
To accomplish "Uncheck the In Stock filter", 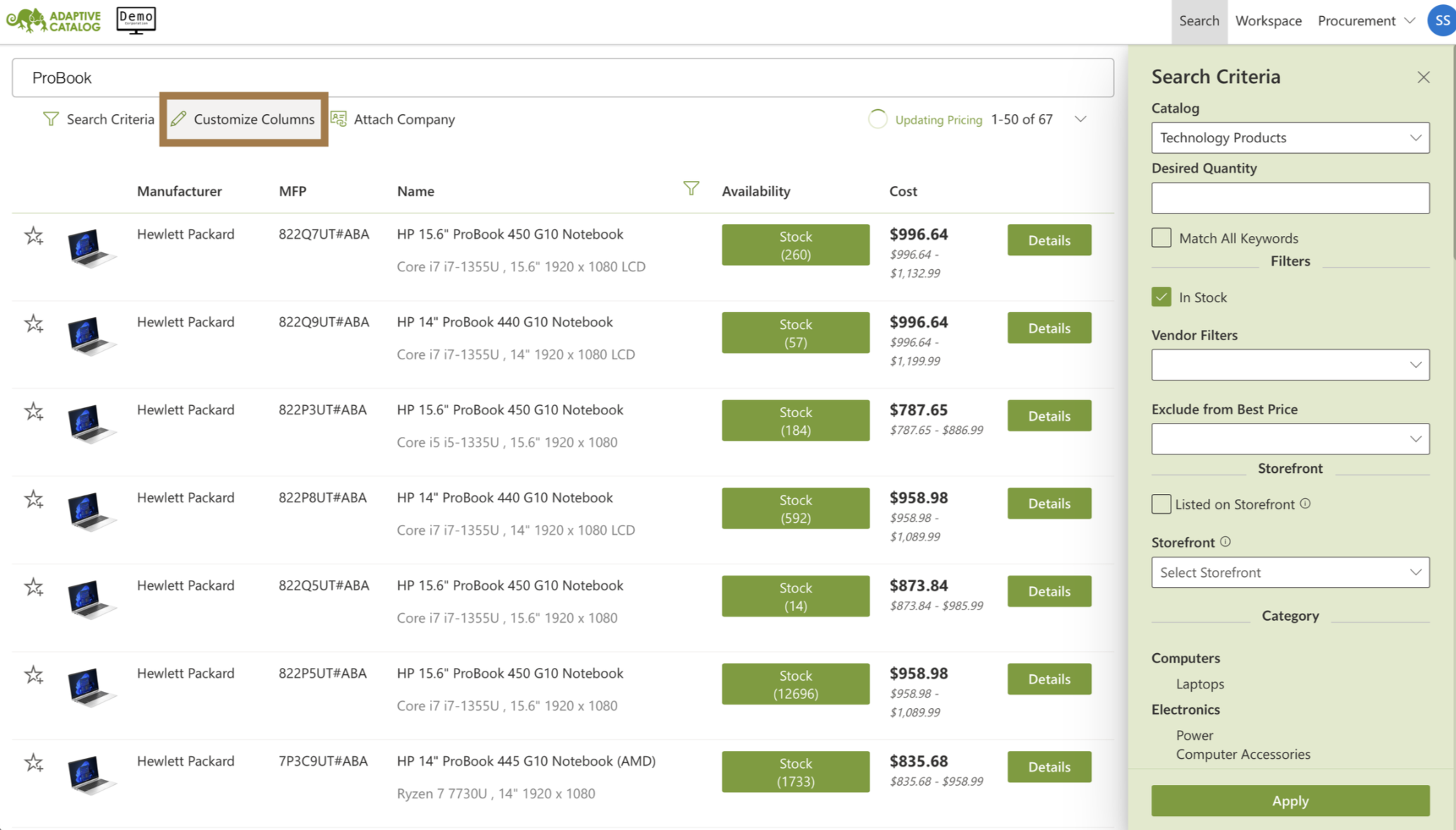I will click(1161, 297).
